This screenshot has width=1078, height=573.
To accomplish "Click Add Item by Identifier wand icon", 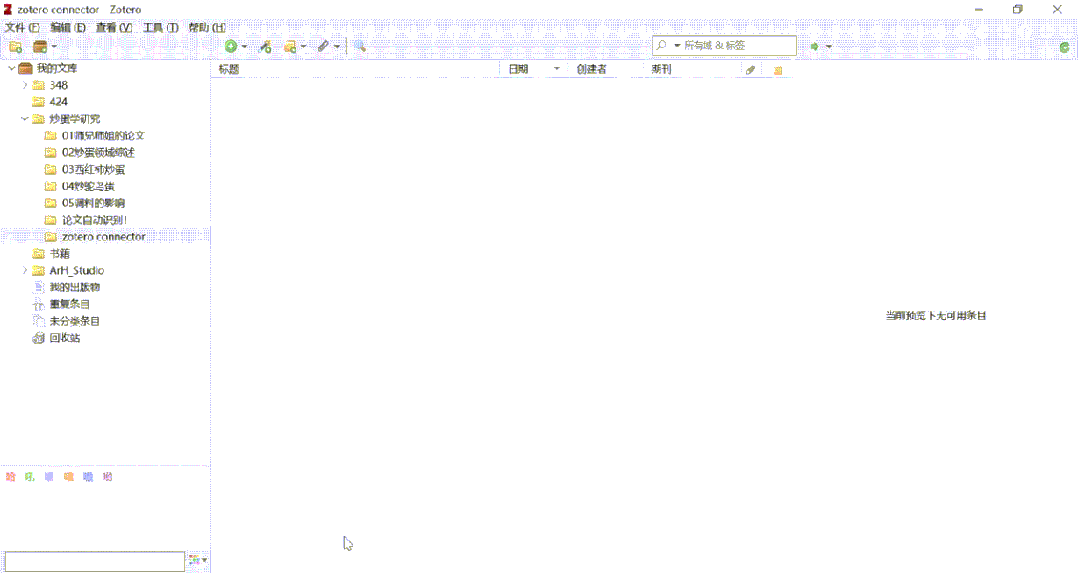I will (265, 46).
